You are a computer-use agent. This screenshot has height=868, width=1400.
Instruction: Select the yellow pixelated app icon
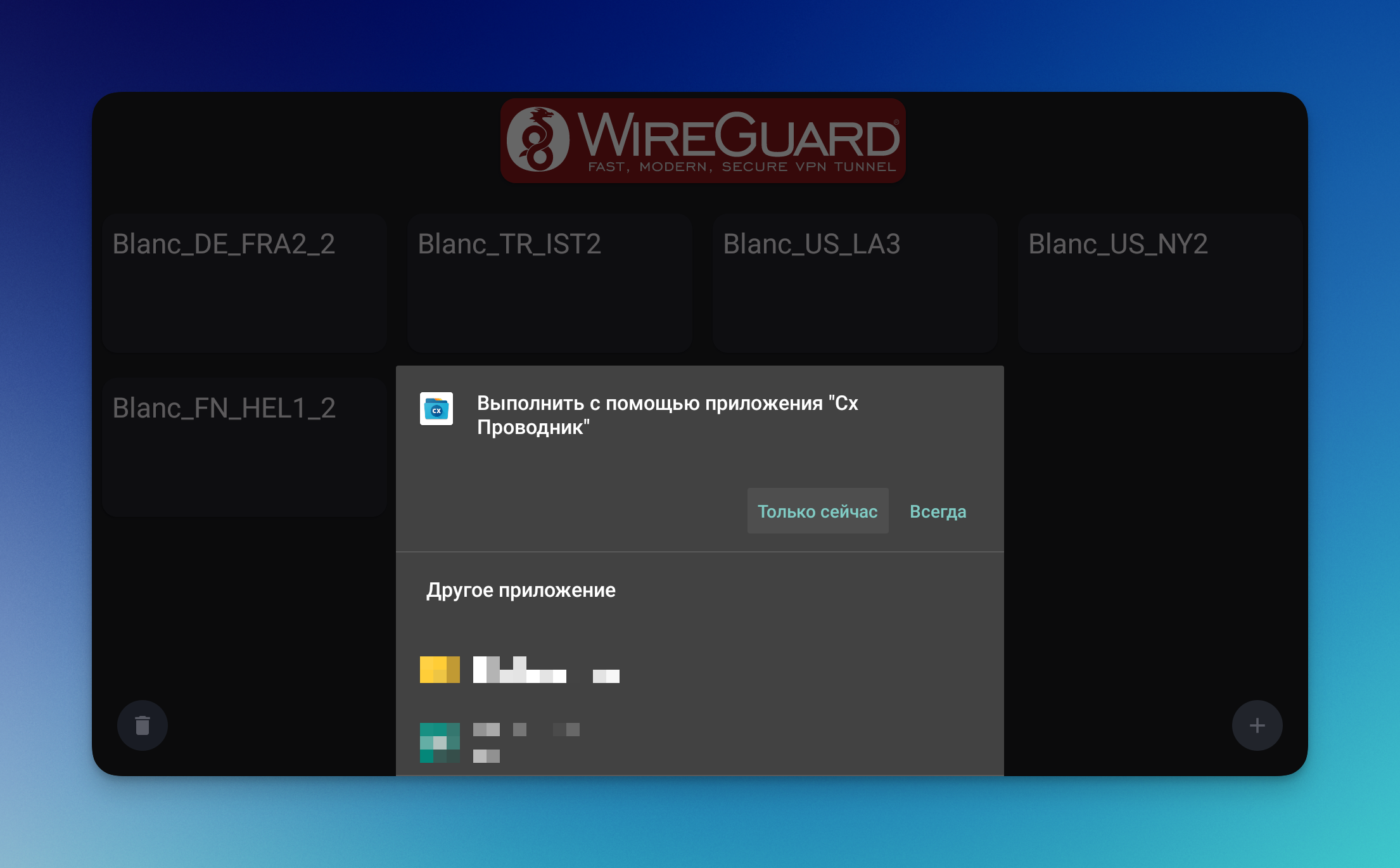coord(440,670)
